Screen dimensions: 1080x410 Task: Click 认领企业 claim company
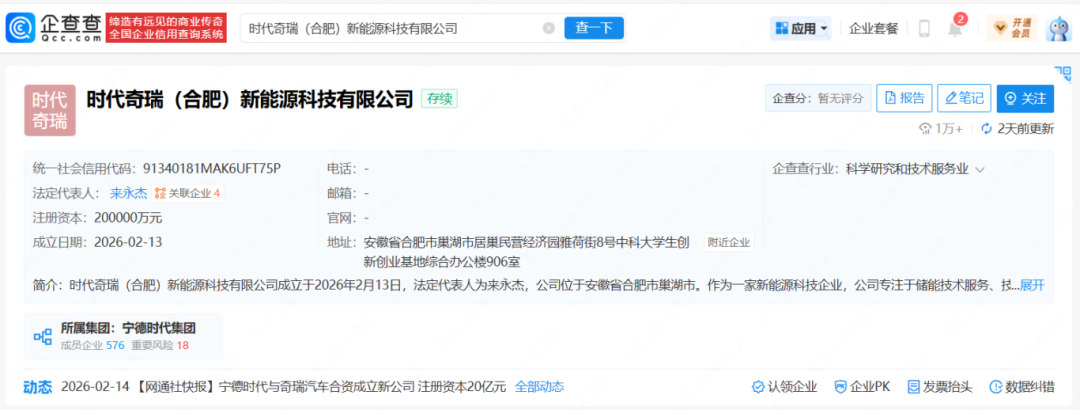tap(784, 387)
